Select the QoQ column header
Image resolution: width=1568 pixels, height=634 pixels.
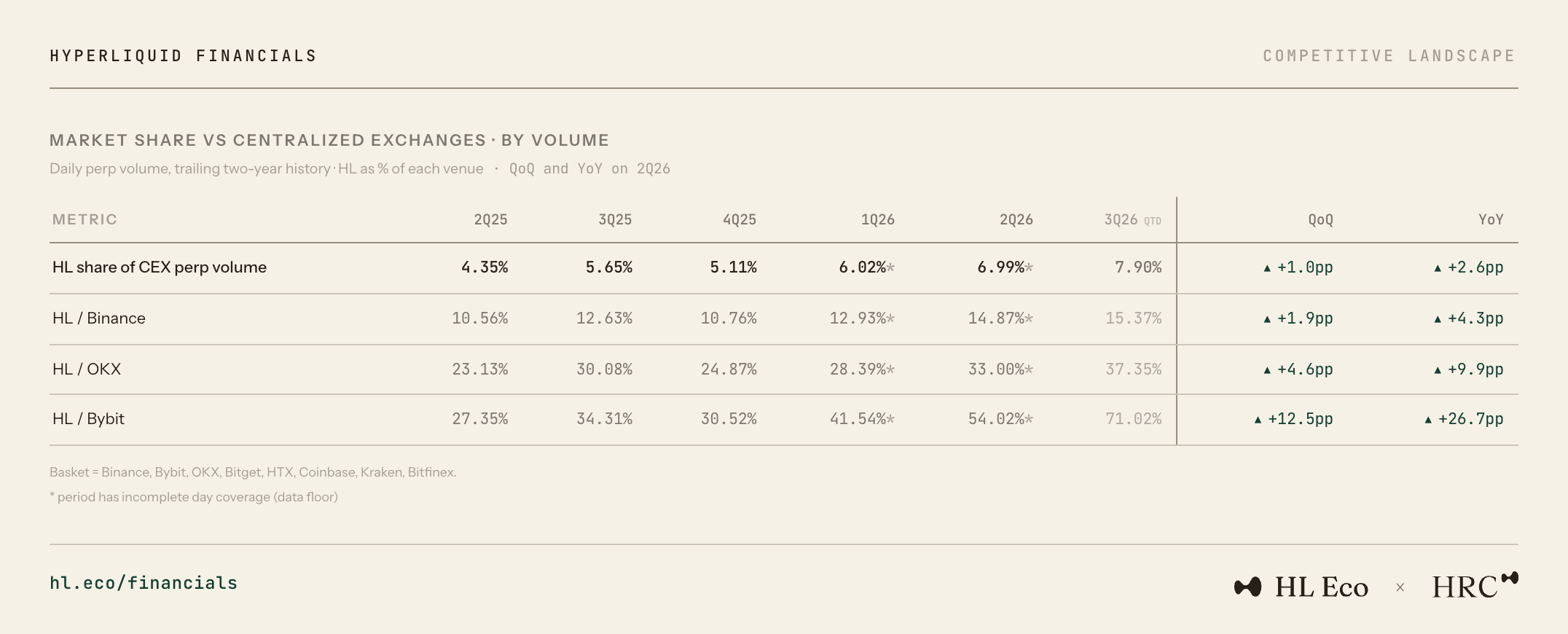(1320, 220)
